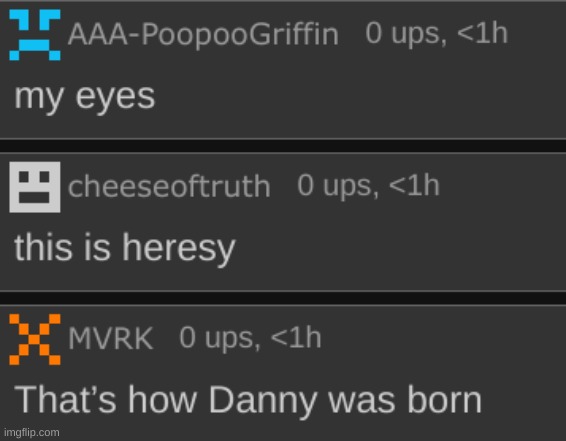
Task: Open MVRK's user profile
Action: [110, 339]
